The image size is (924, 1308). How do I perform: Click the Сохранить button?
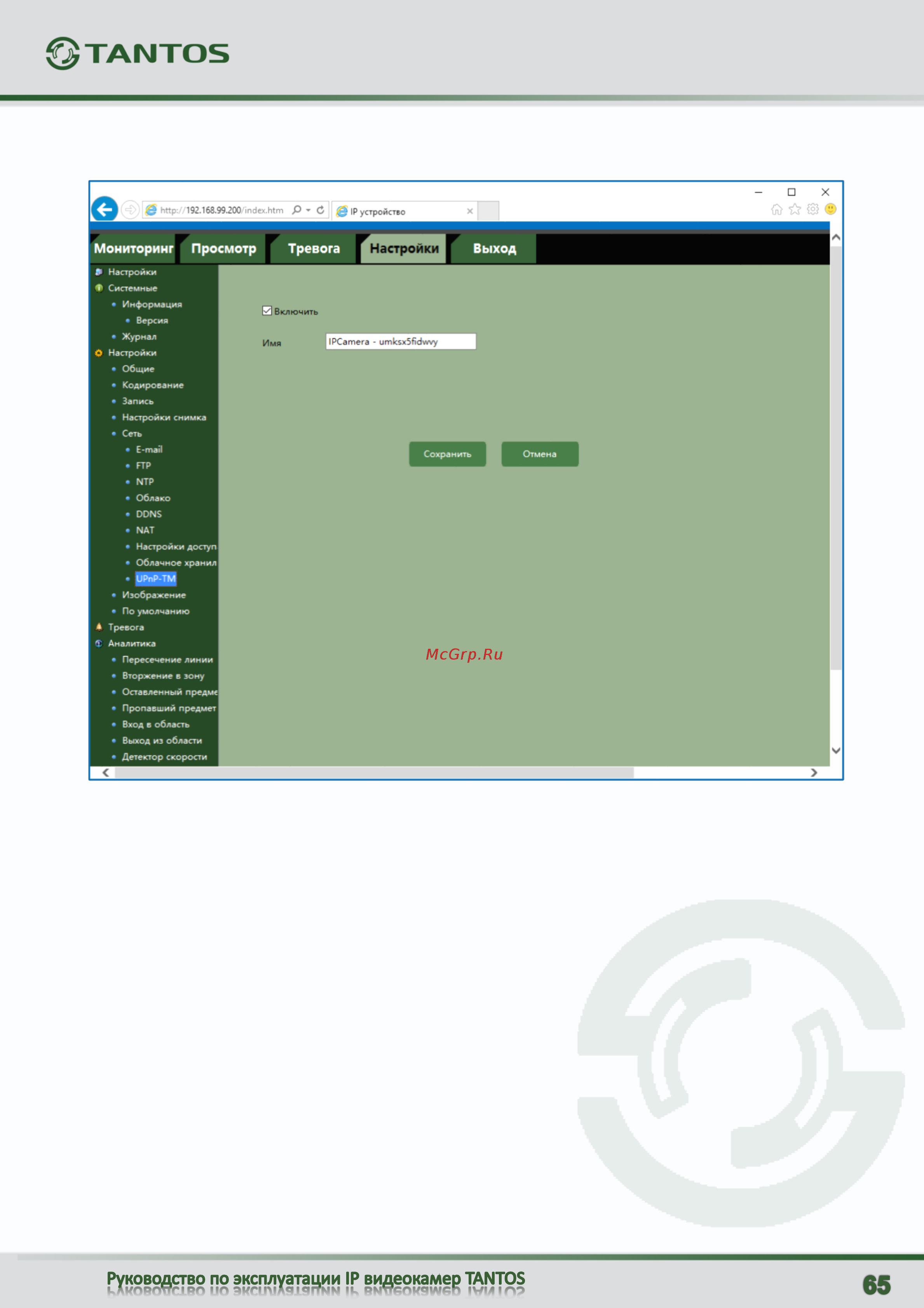point(448,454)
